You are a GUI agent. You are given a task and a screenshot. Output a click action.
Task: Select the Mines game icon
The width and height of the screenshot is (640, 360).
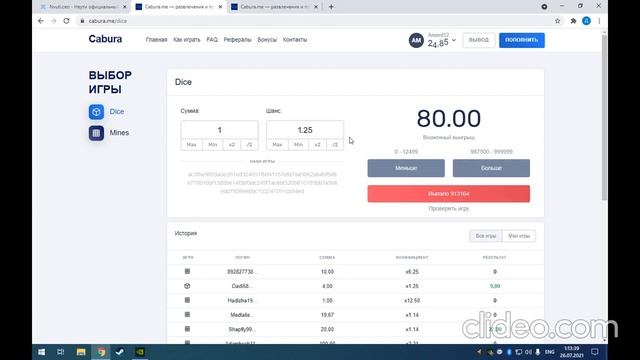pos(96,133)
